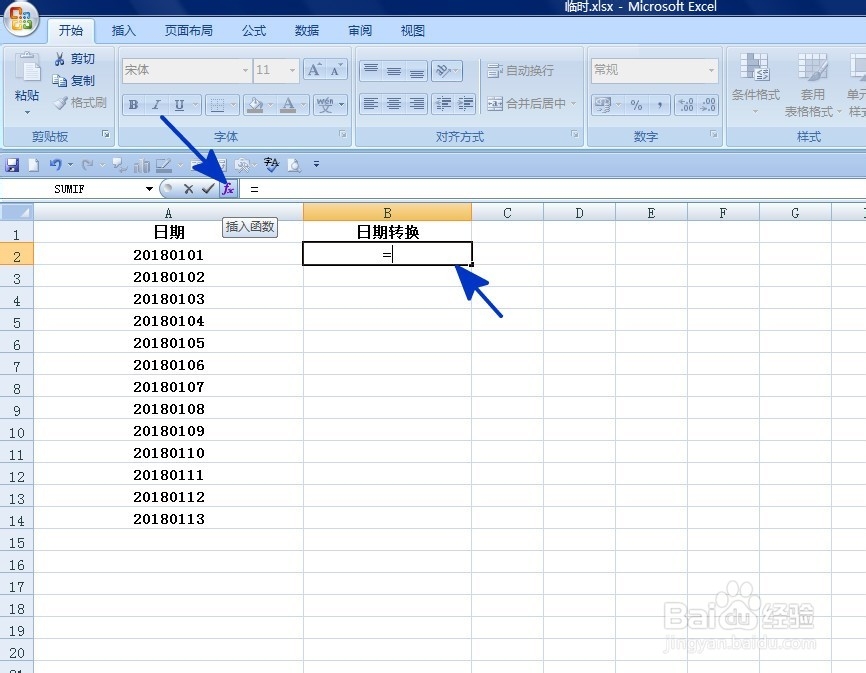Open the 页面布局 tab
Image resolution: width=866 pixels, height=673 pixels.
(x=188, y=30)
